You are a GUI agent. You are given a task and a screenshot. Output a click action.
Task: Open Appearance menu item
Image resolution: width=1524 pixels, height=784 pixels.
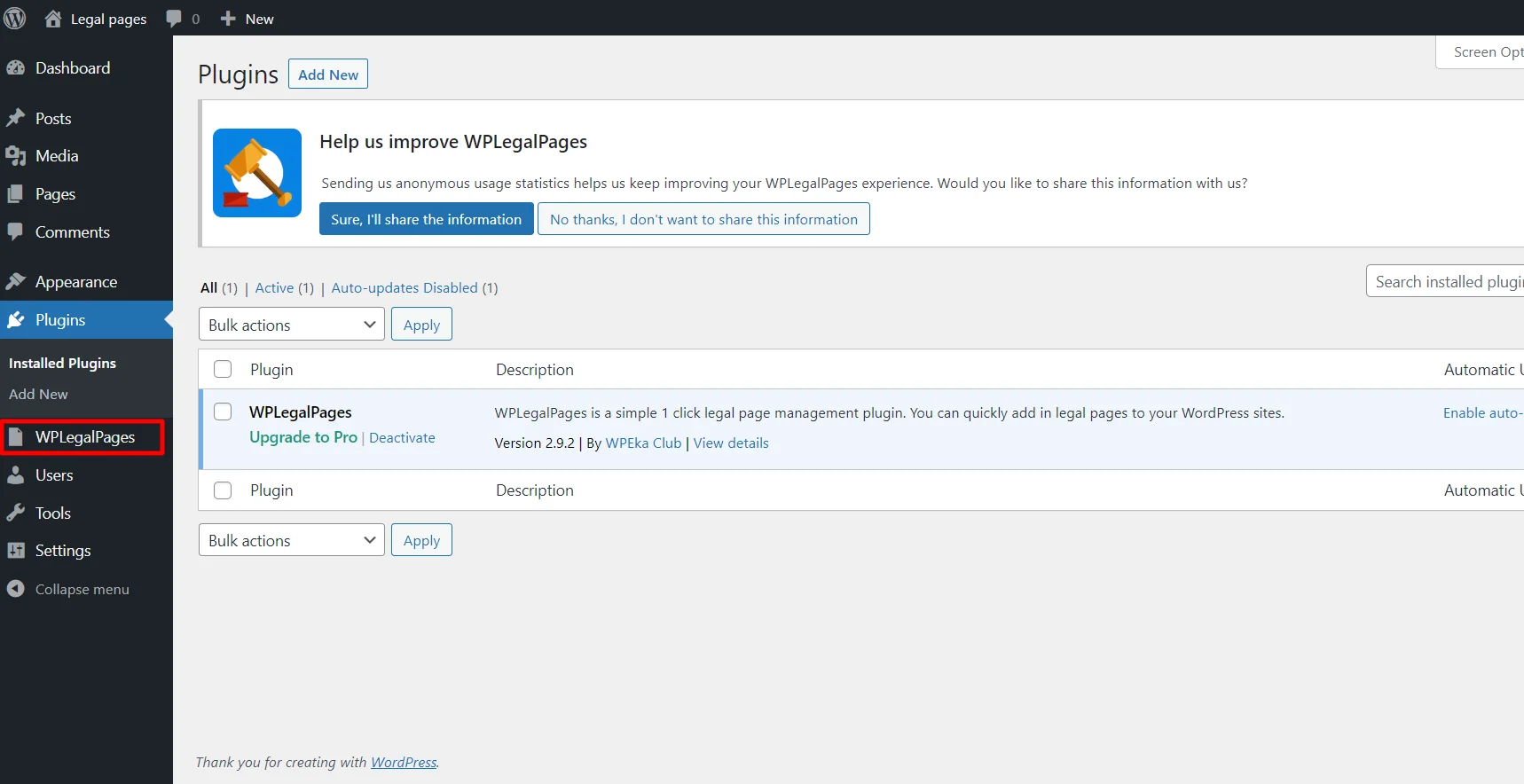76,282
